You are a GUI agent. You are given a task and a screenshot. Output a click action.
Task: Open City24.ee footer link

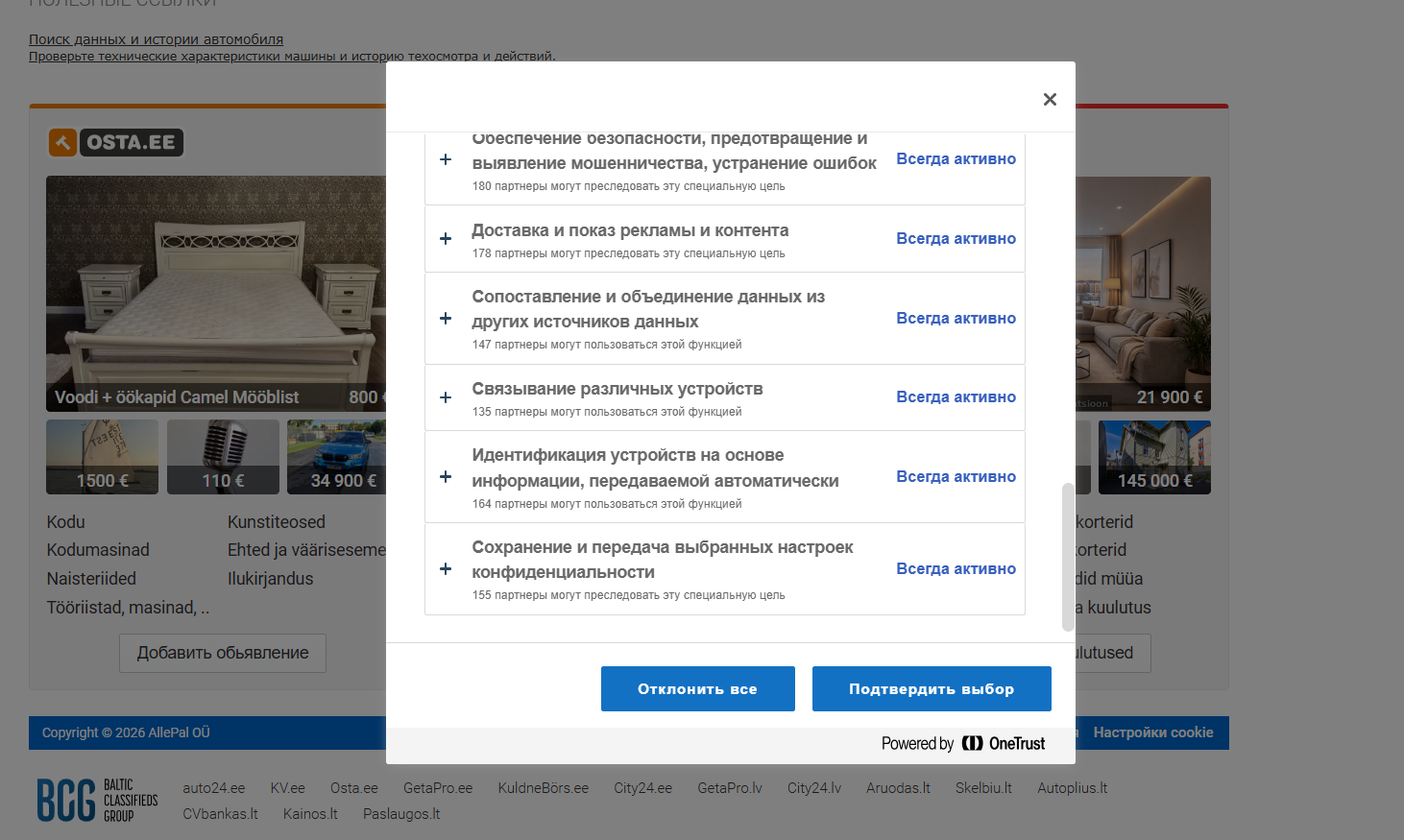[643, 788]
